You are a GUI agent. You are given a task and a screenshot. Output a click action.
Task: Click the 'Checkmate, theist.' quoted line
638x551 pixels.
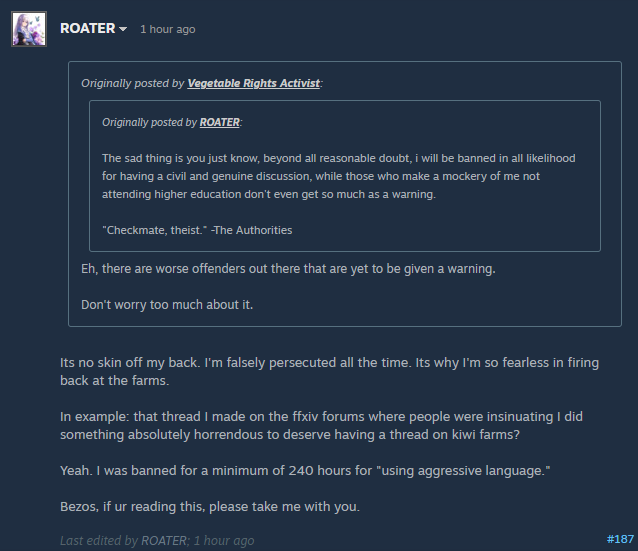click(197, 230)
